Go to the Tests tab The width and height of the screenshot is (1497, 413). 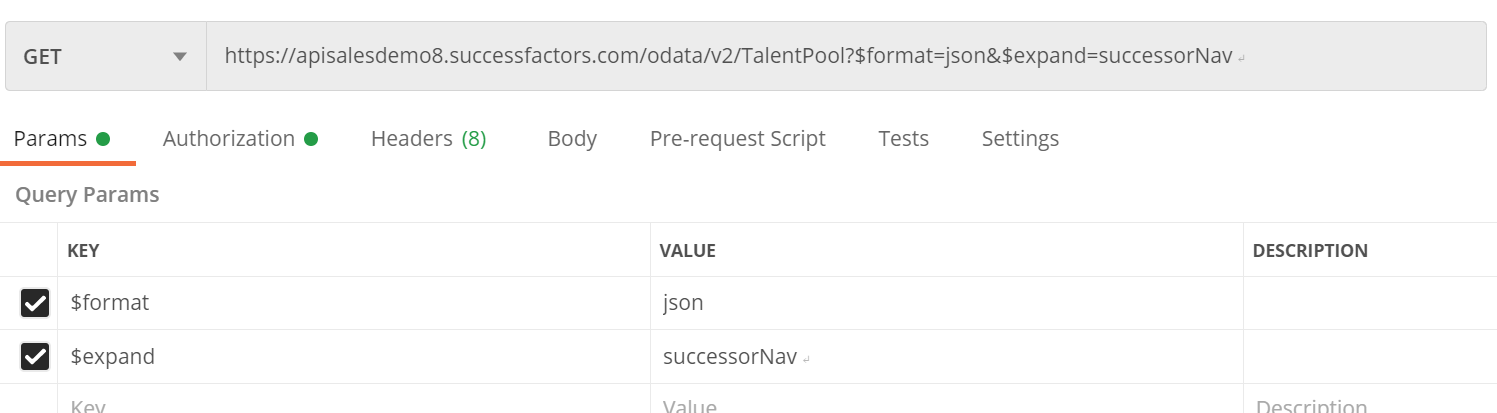(x=903, y=139)
